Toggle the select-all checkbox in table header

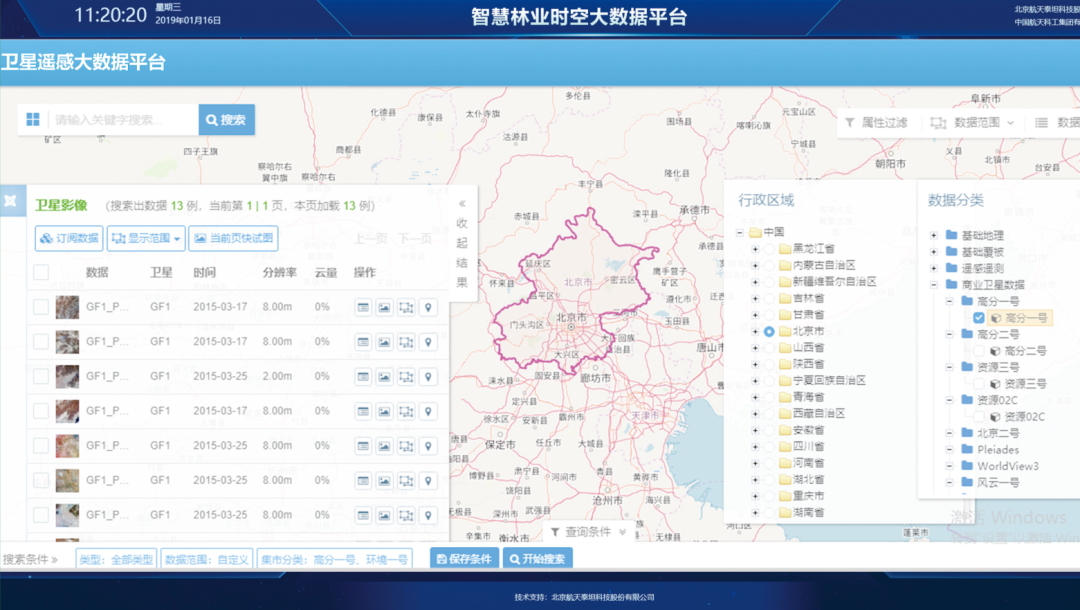[x=41, y=272]
